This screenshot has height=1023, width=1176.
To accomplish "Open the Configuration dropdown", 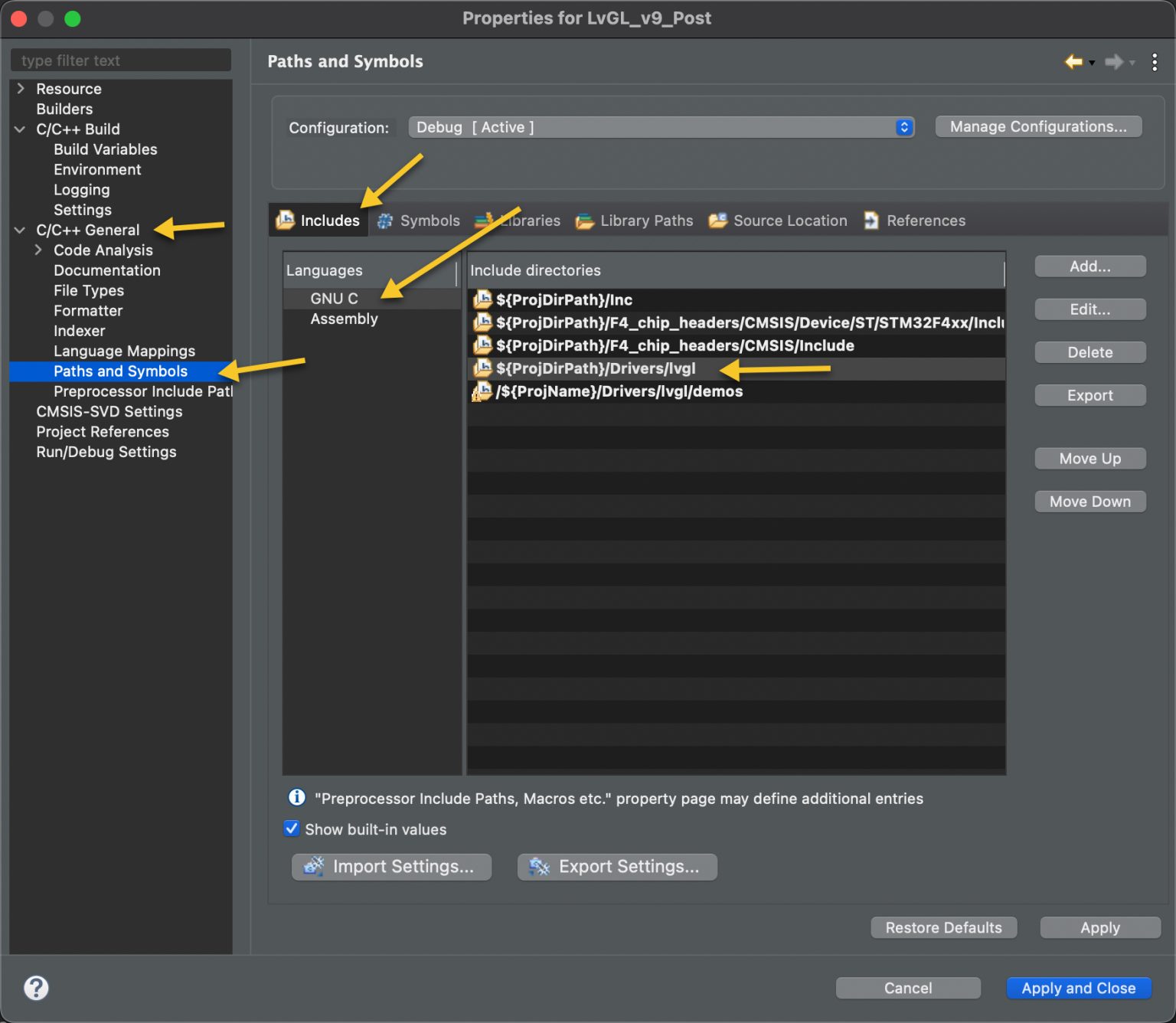I will coord(903,127).
